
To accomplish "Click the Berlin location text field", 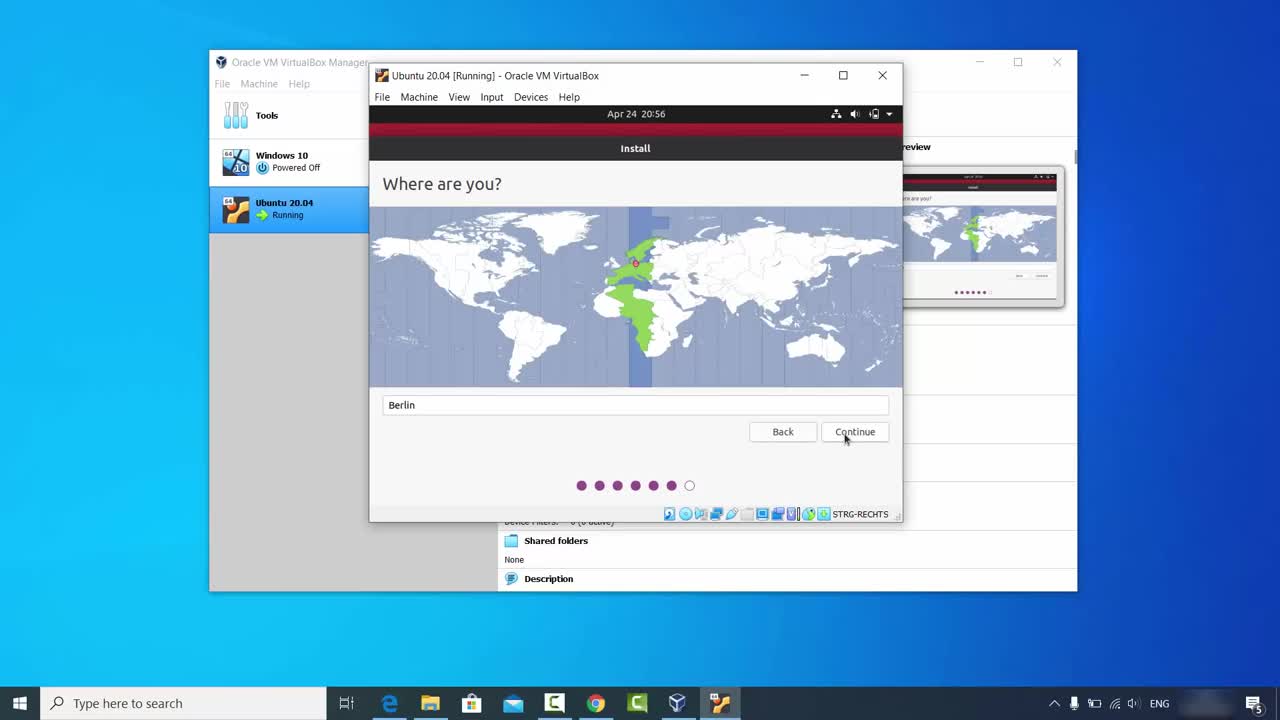I will (x=635, y=405).
